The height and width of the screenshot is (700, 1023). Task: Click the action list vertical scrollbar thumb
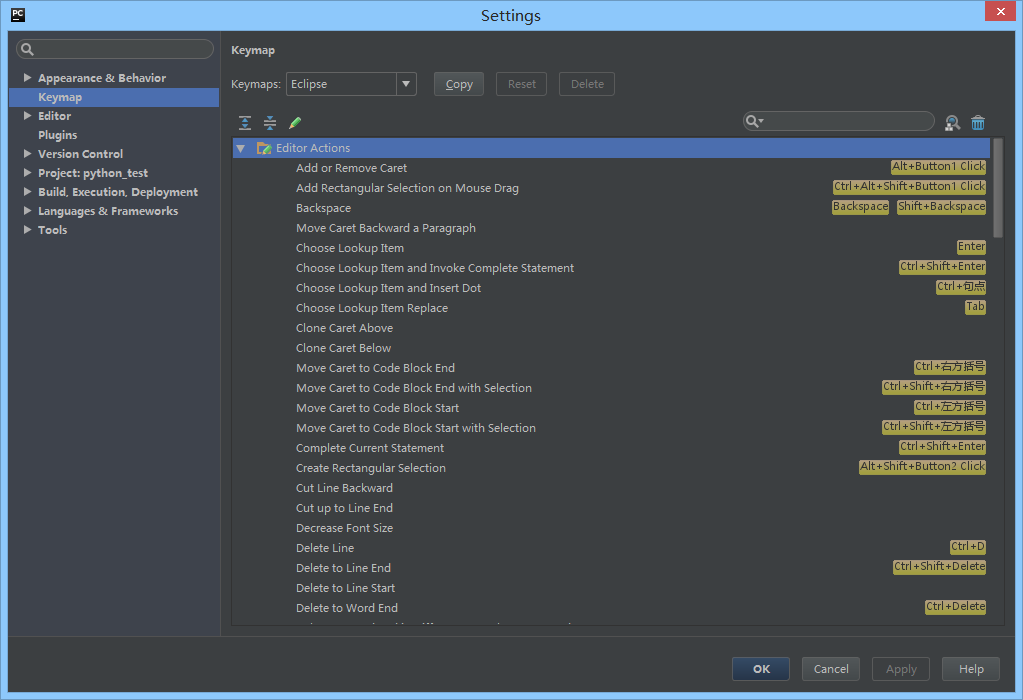[998, 188]
